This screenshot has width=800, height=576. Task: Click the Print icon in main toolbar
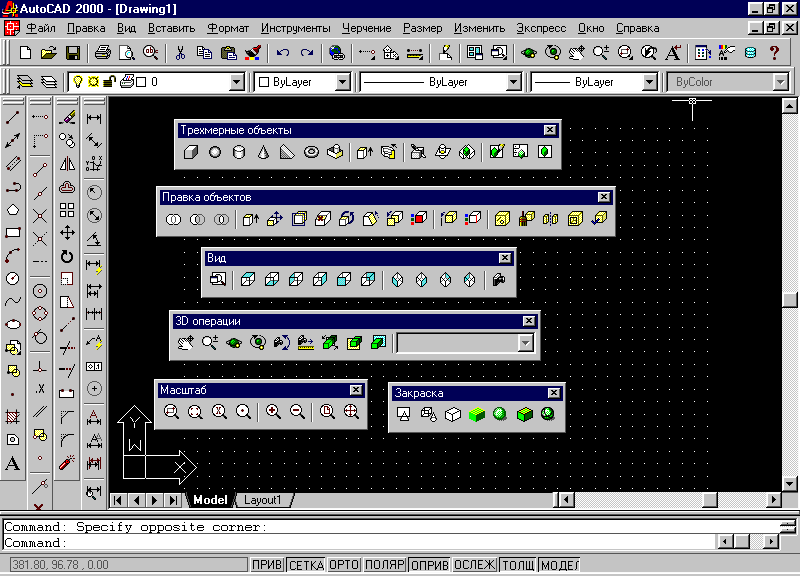tap(102, 53)
